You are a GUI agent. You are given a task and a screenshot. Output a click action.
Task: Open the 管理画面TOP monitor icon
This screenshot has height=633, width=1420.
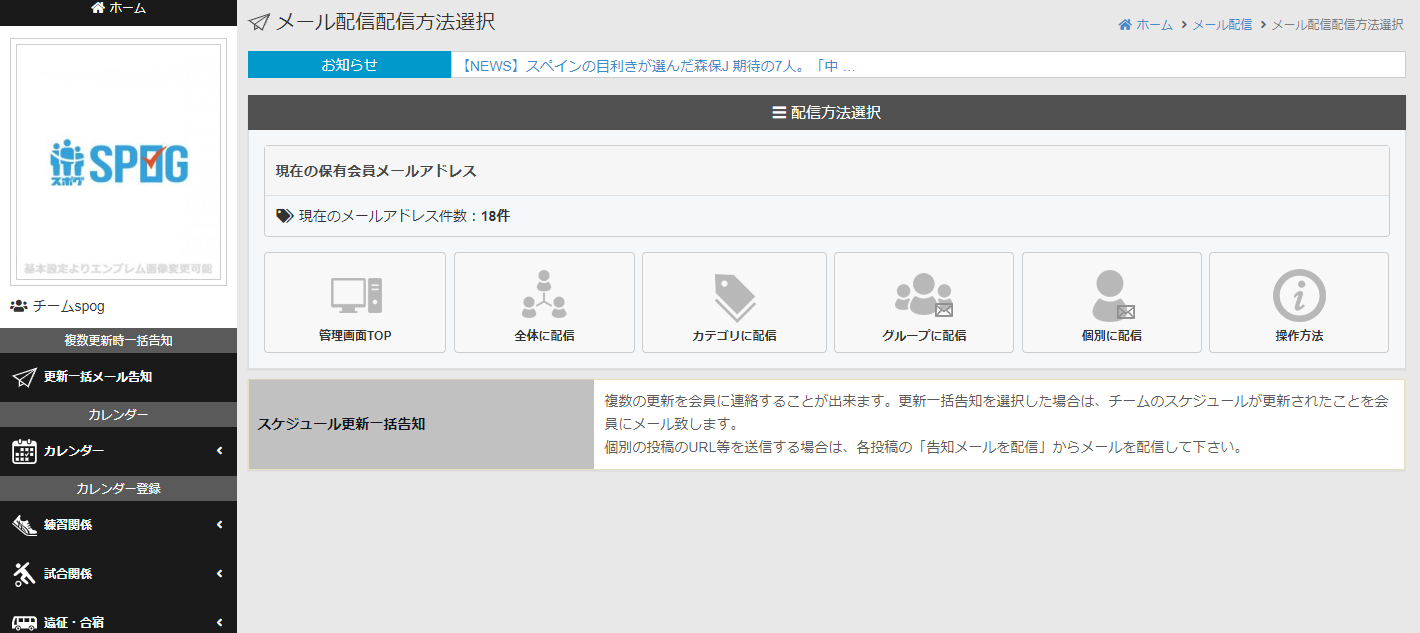tap(355, 295)
